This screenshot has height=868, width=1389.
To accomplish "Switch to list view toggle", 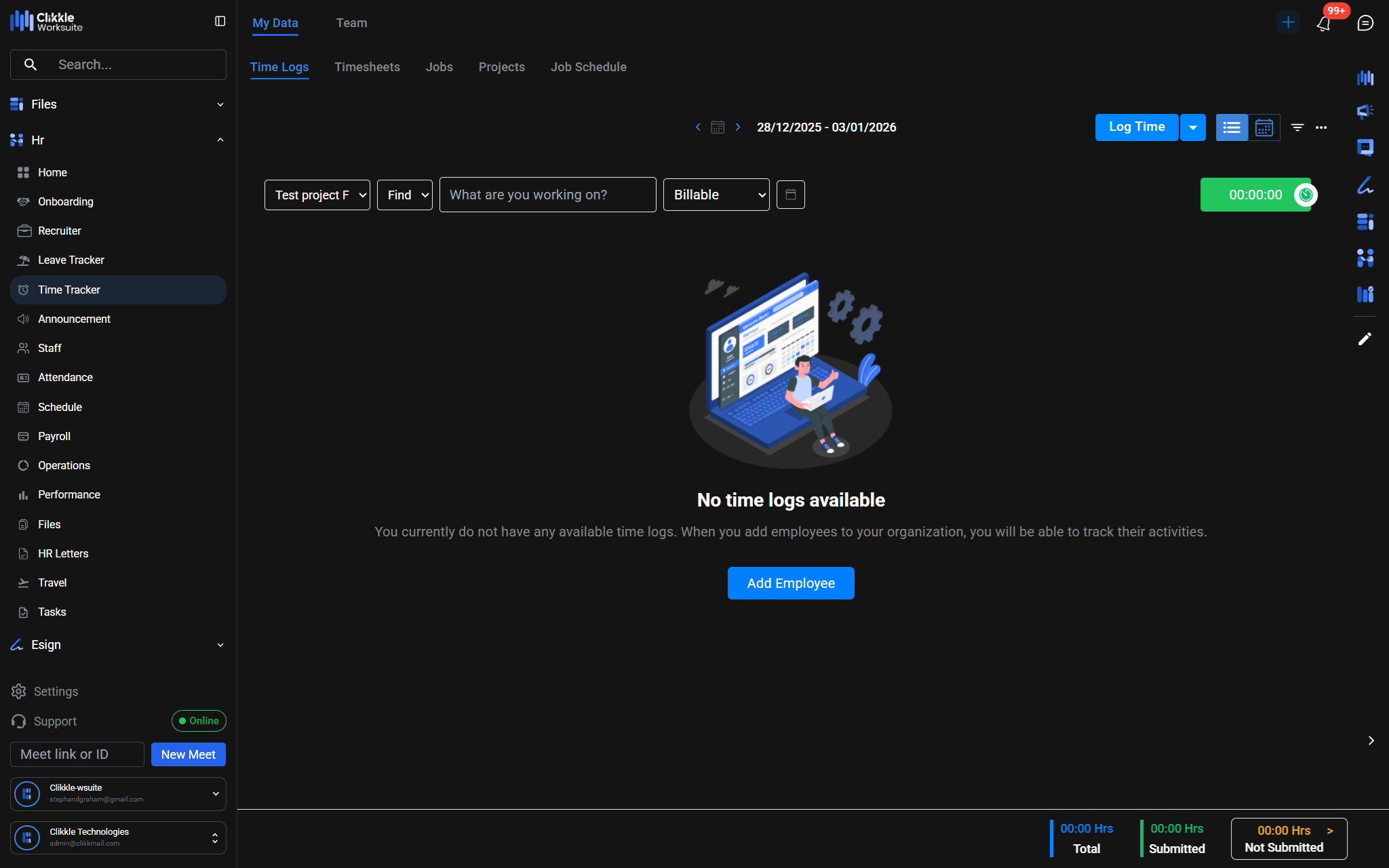I will (1232, 127).
